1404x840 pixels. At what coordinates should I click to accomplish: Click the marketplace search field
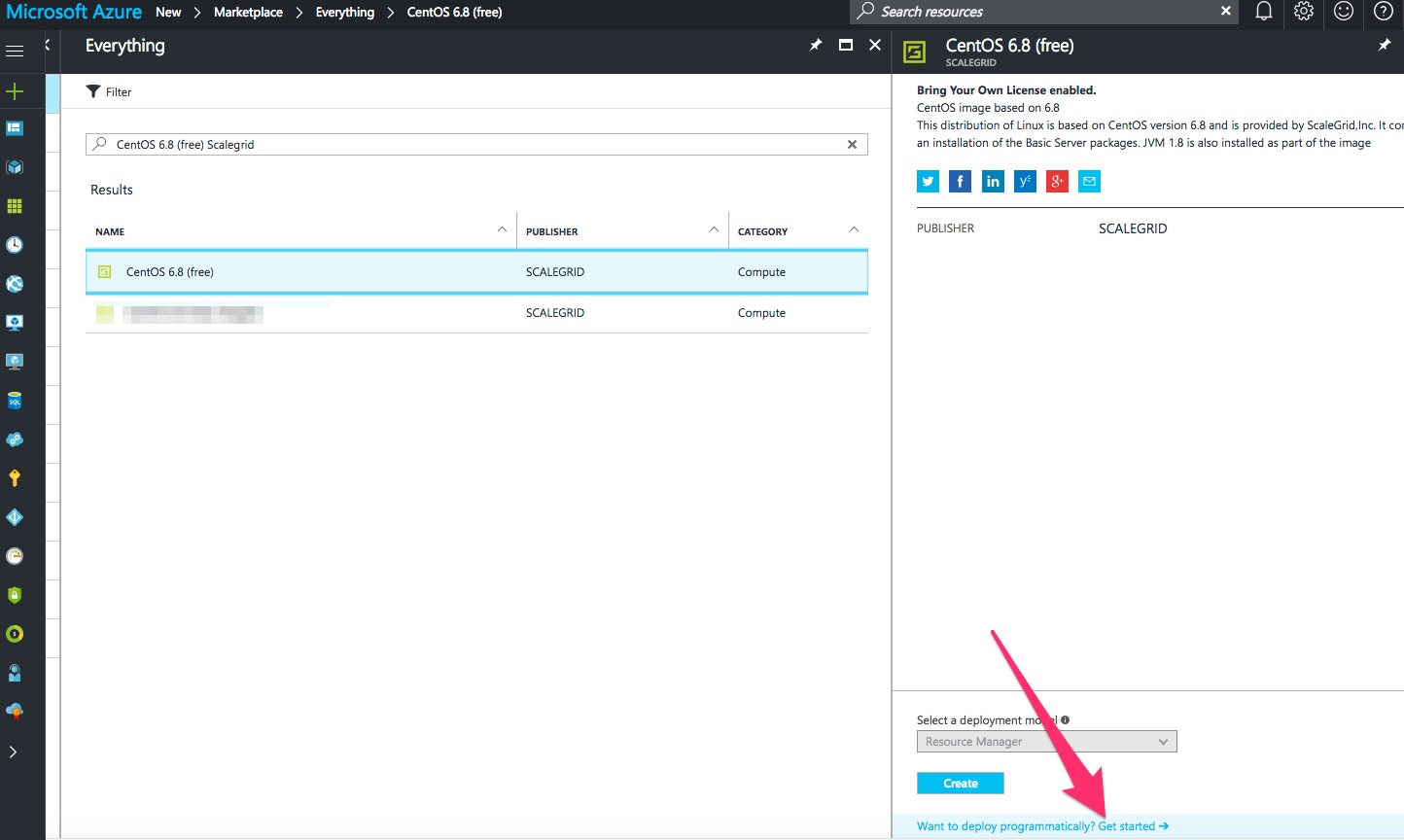pos(476,145)
